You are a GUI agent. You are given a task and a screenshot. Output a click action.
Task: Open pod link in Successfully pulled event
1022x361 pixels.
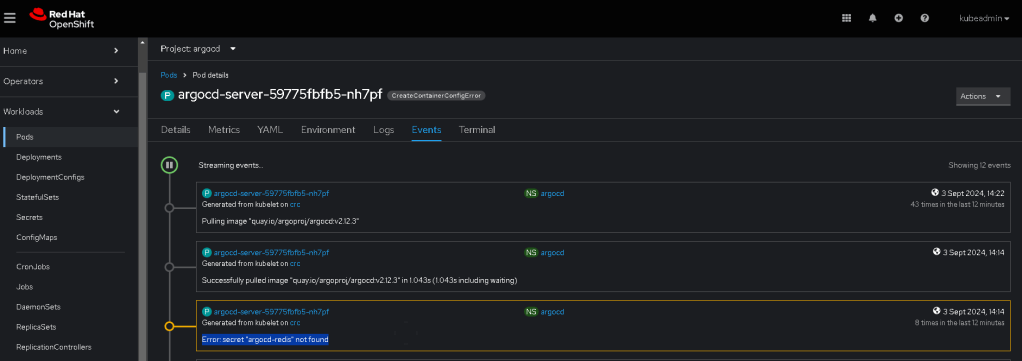271,252
